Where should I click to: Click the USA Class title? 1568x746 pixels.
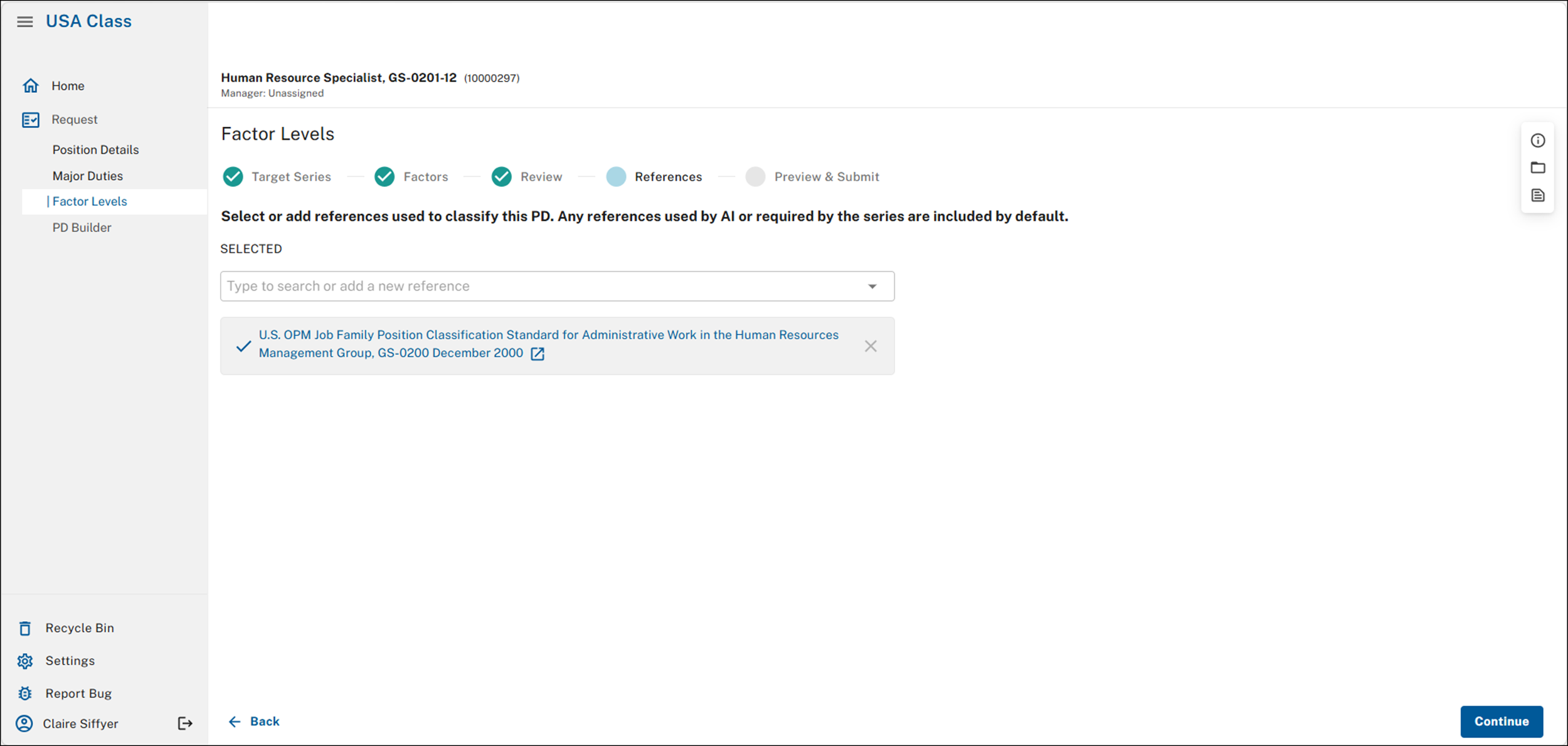(x=88, y=21)
